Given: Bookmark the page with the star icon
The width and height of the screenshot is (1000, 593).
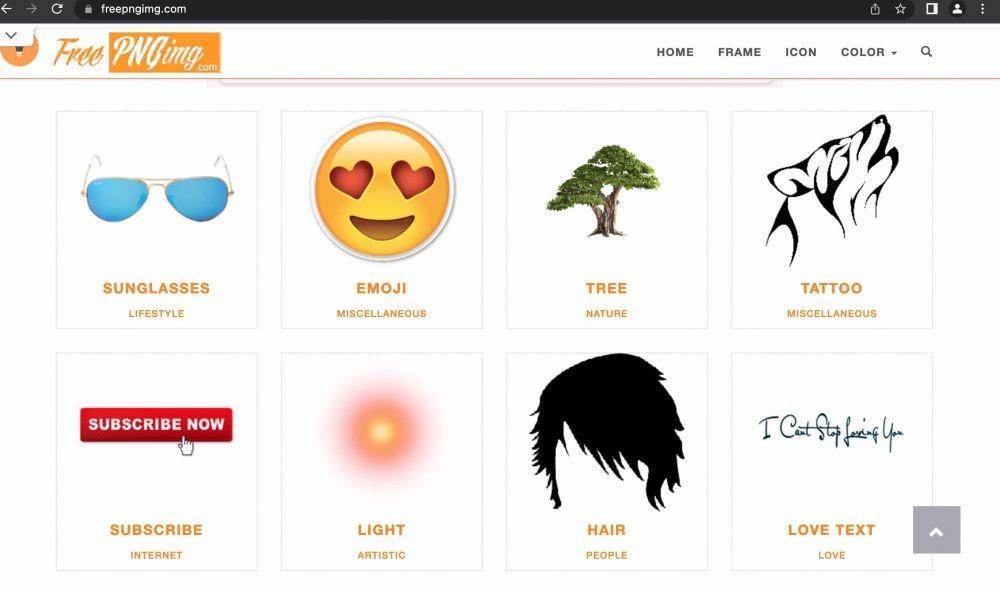Looking at the screenshot, I should [900, 9].
